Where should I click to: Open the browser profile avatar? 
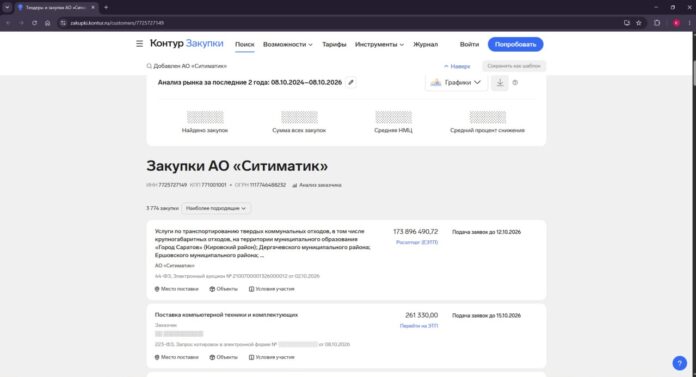[x=676, y=23]
